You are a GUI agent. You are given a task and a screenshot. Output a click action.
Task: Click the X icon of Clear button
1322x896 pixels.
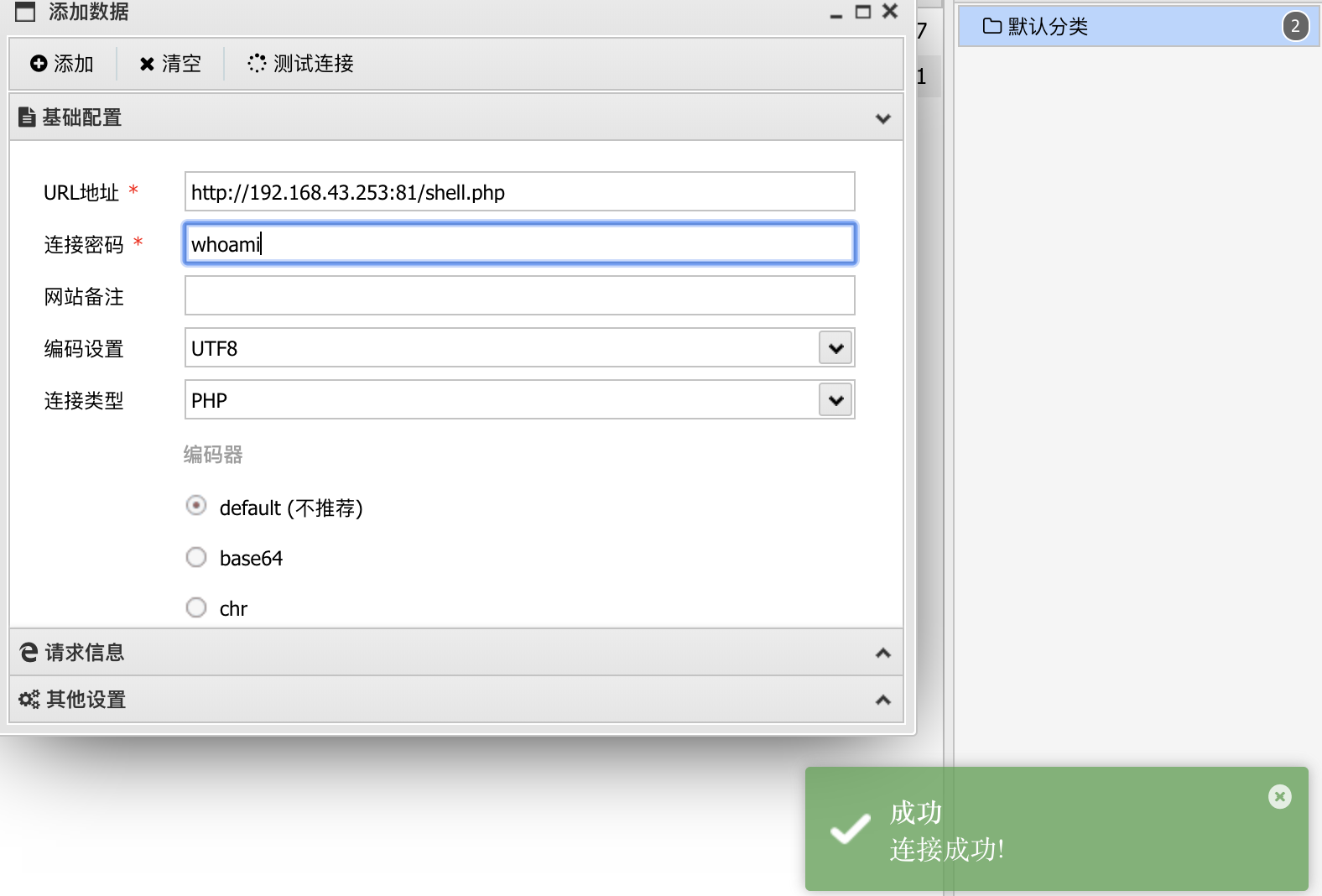[147, 64]
